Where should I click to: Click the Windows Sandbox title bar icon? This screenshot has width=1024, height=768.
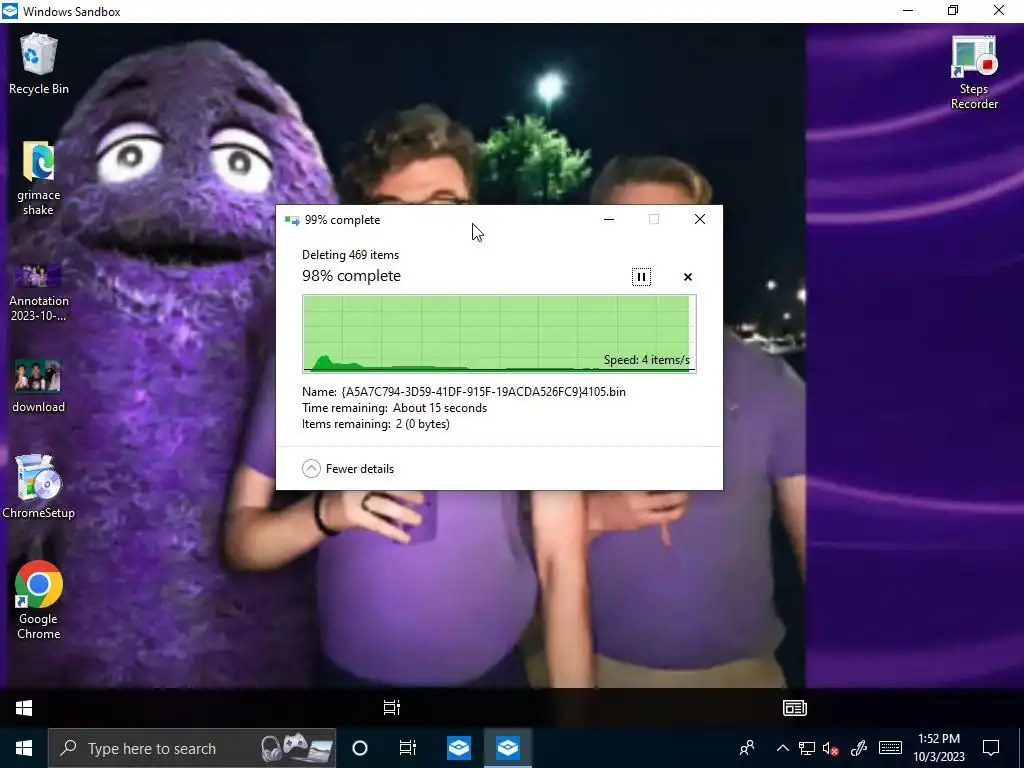[10, 11]
